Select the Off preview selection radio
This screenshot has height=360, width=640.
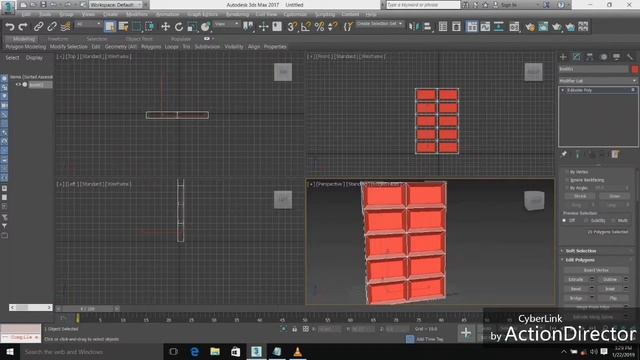click(x=564, y=221)
